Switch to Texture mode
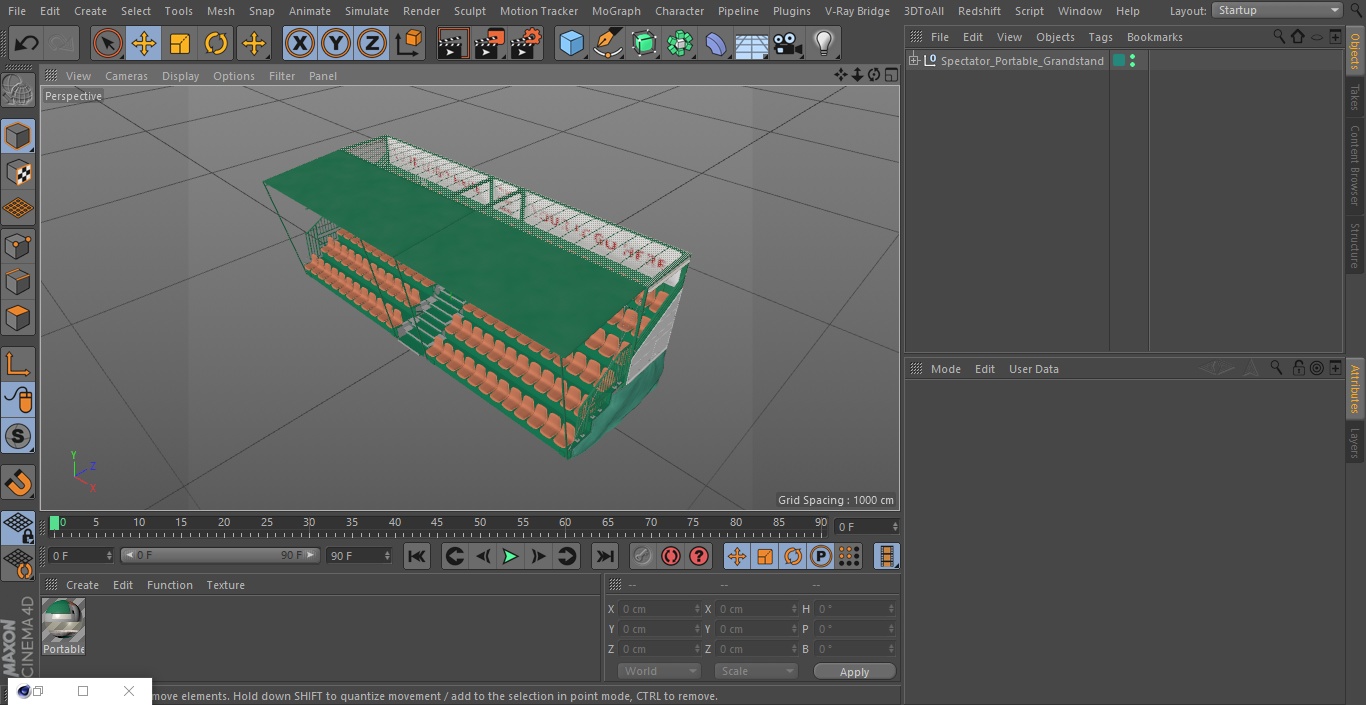This screenshot has height=705, width=1366. pyautogui.click(x=18, y=172)
